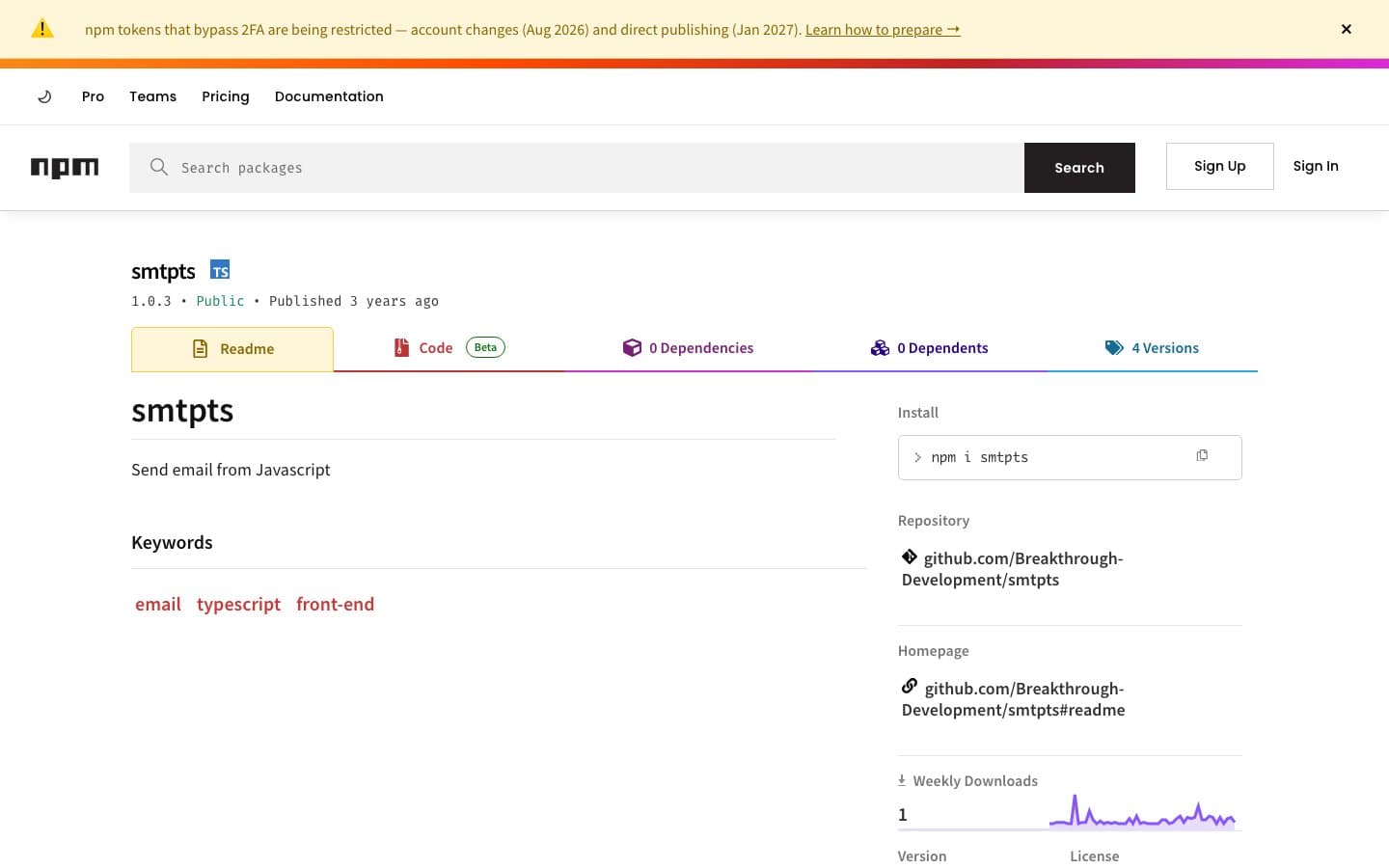Click the Send email from Javascript description
This screenshot has height=868, width=1389.
pos(231,470)
